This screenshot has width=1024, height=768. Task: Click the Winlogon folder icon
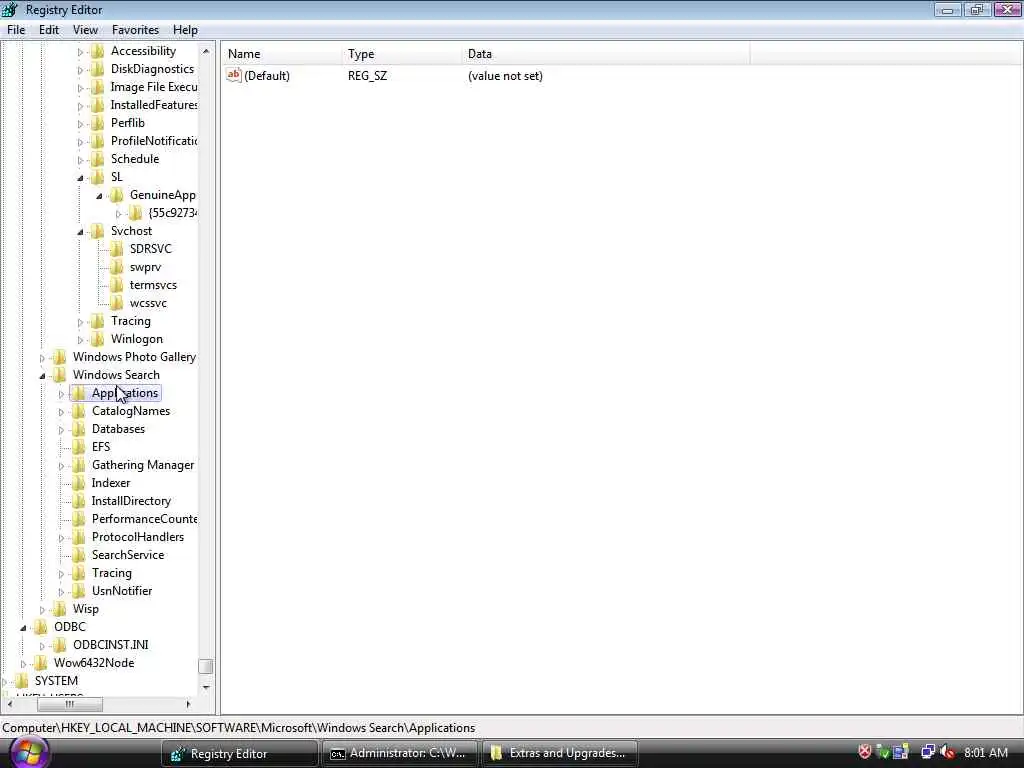[x=97, y=339]
